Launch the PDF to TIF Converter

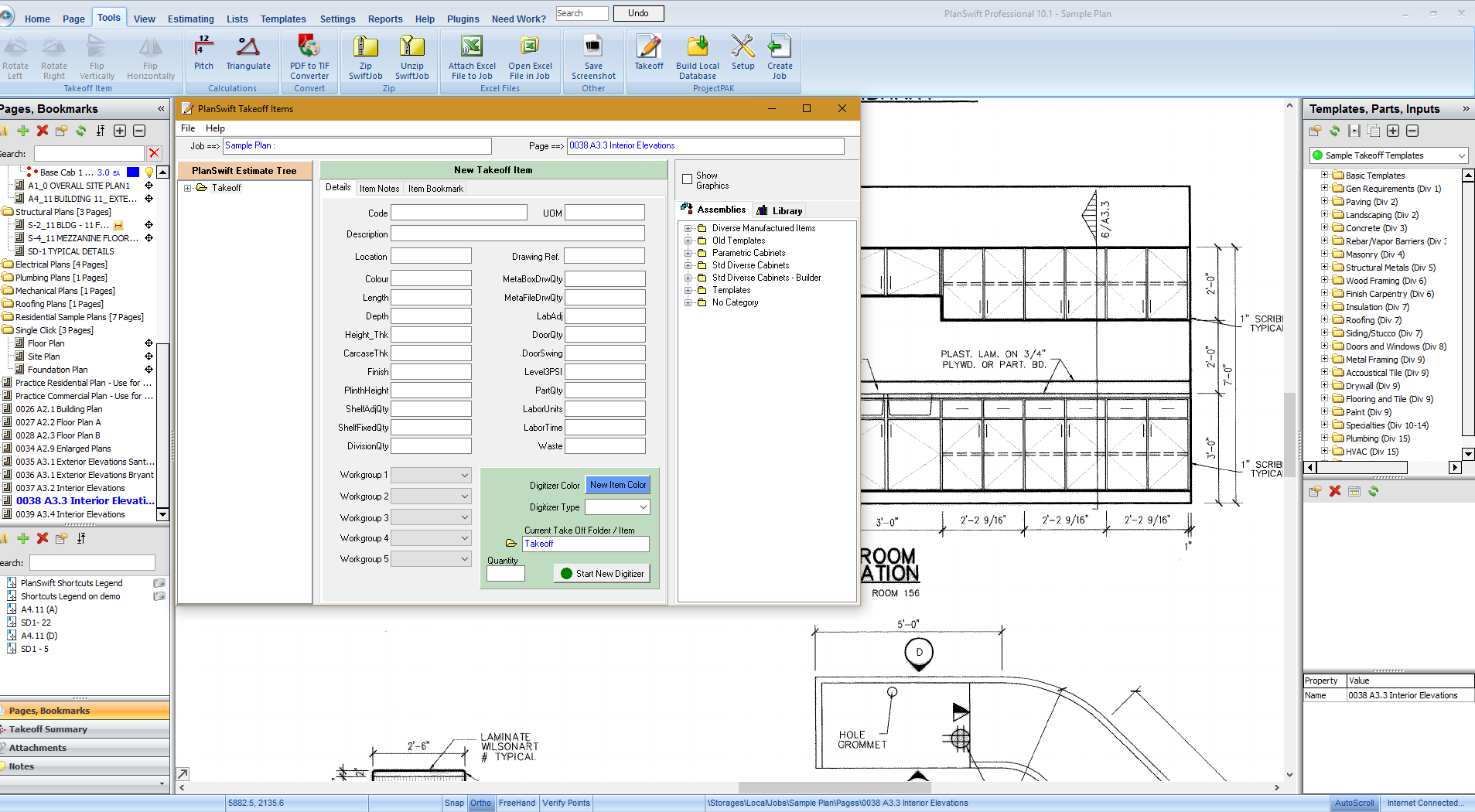pos(309,54)
